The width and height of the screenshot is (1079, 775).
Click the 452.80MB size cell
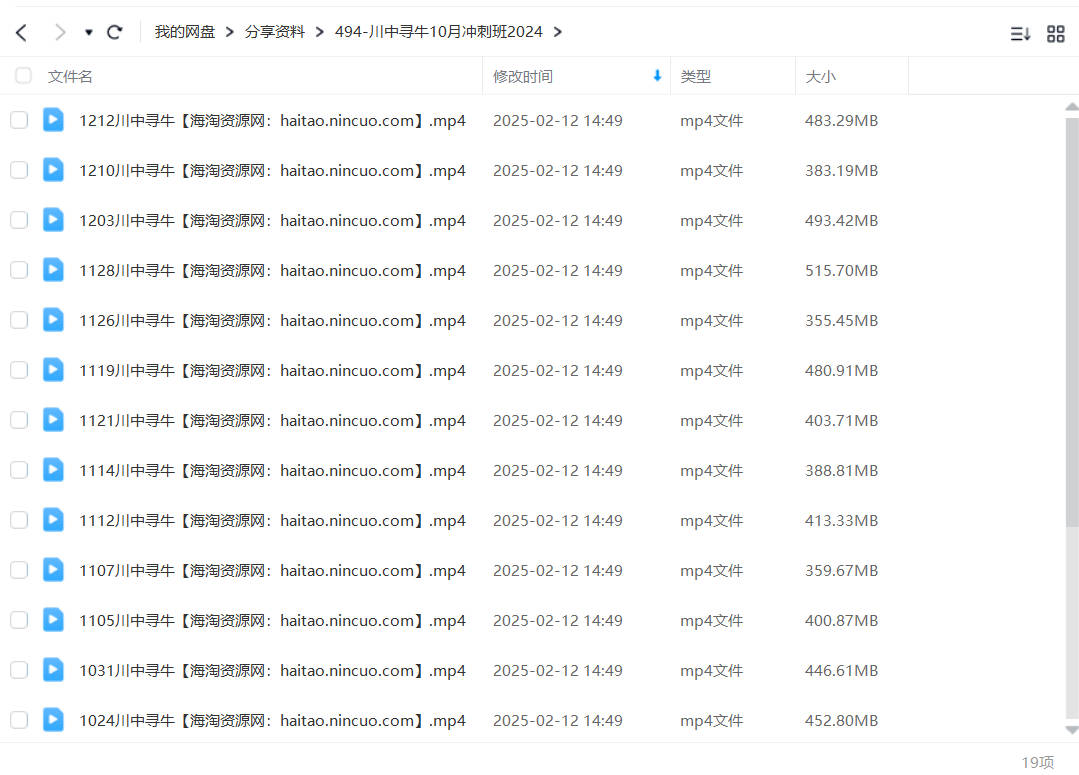[842, 721]
